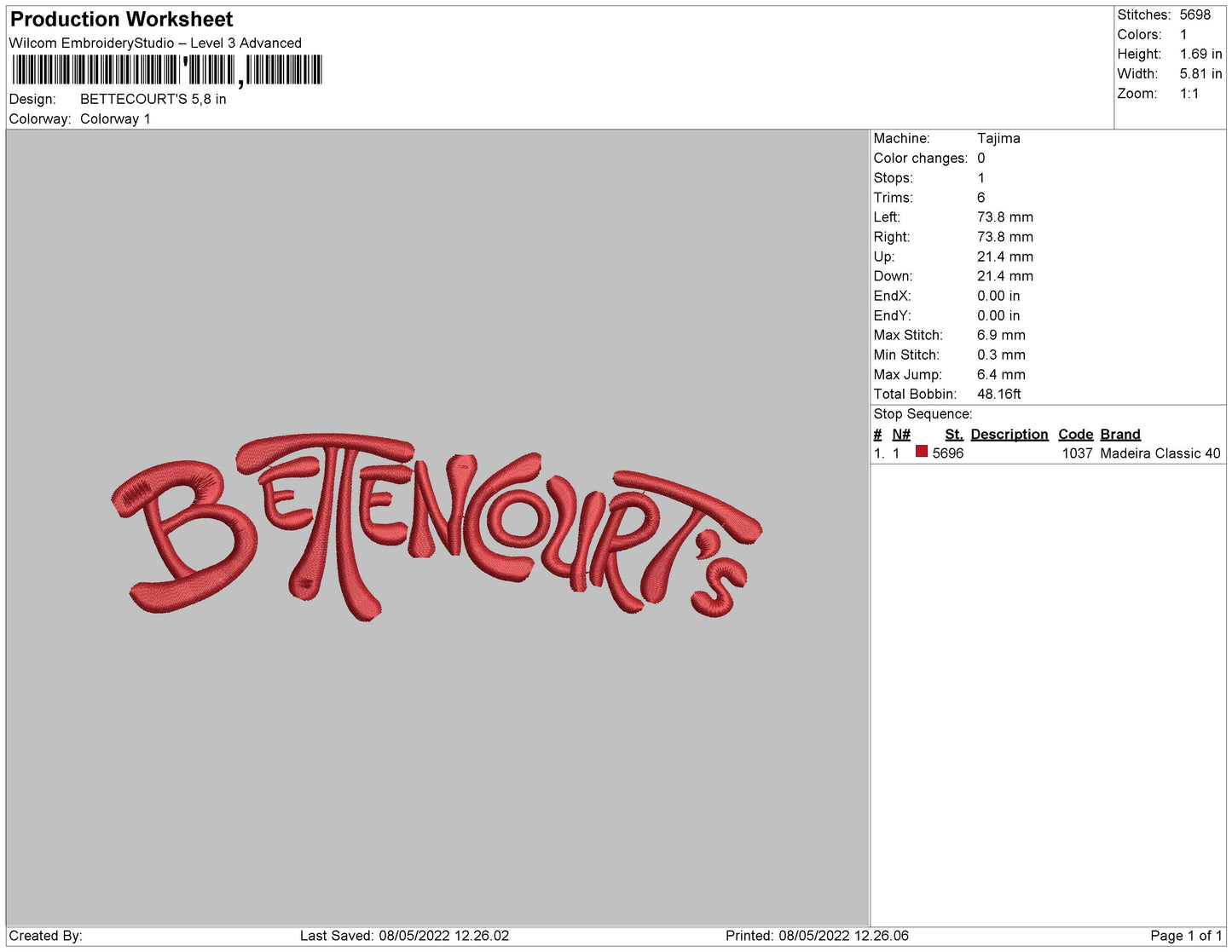1232x952 pixels.
Task: Click the EndY label
Action: click(x=892, y=315)
